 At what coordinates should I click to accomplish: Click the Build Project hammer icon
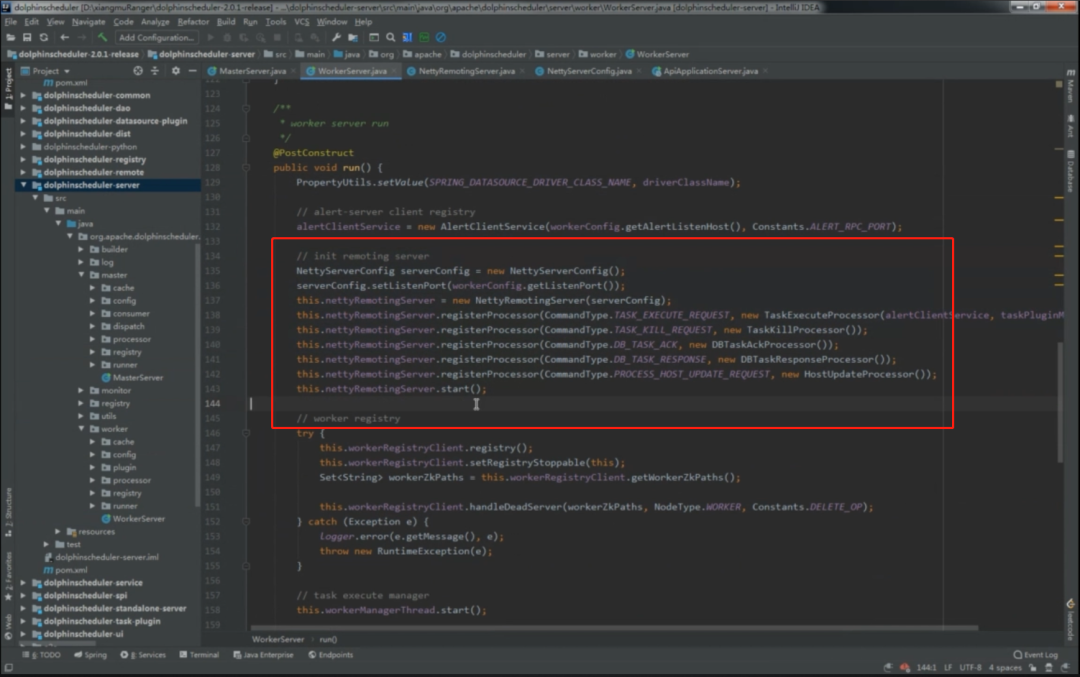coord(102,37)
